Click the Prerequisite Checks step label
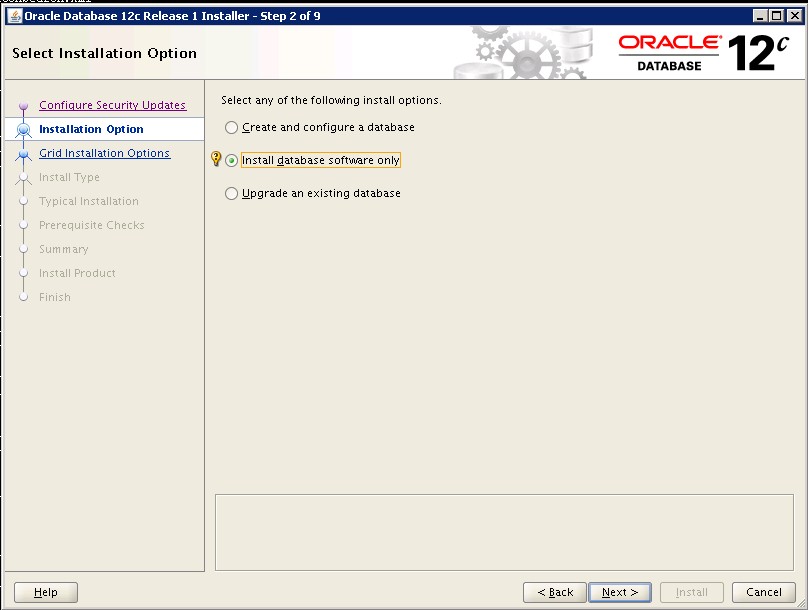 92,225
